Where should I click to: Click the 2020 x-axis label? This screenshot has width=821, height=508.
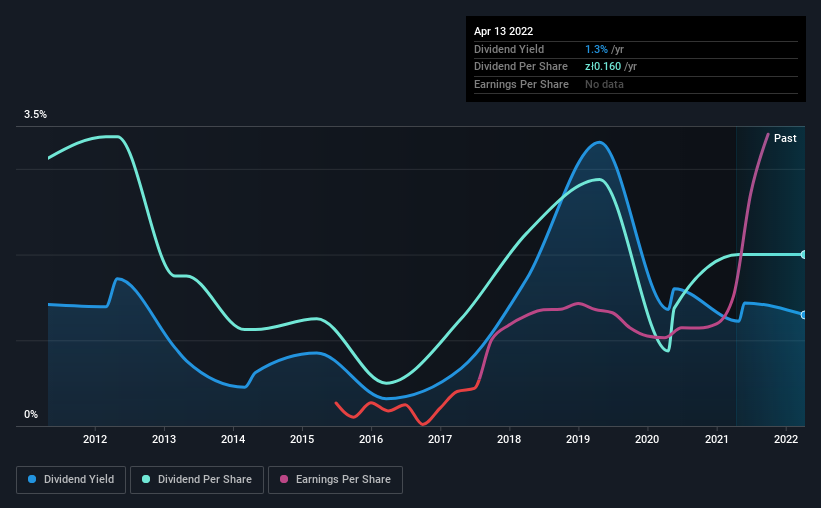647,439
